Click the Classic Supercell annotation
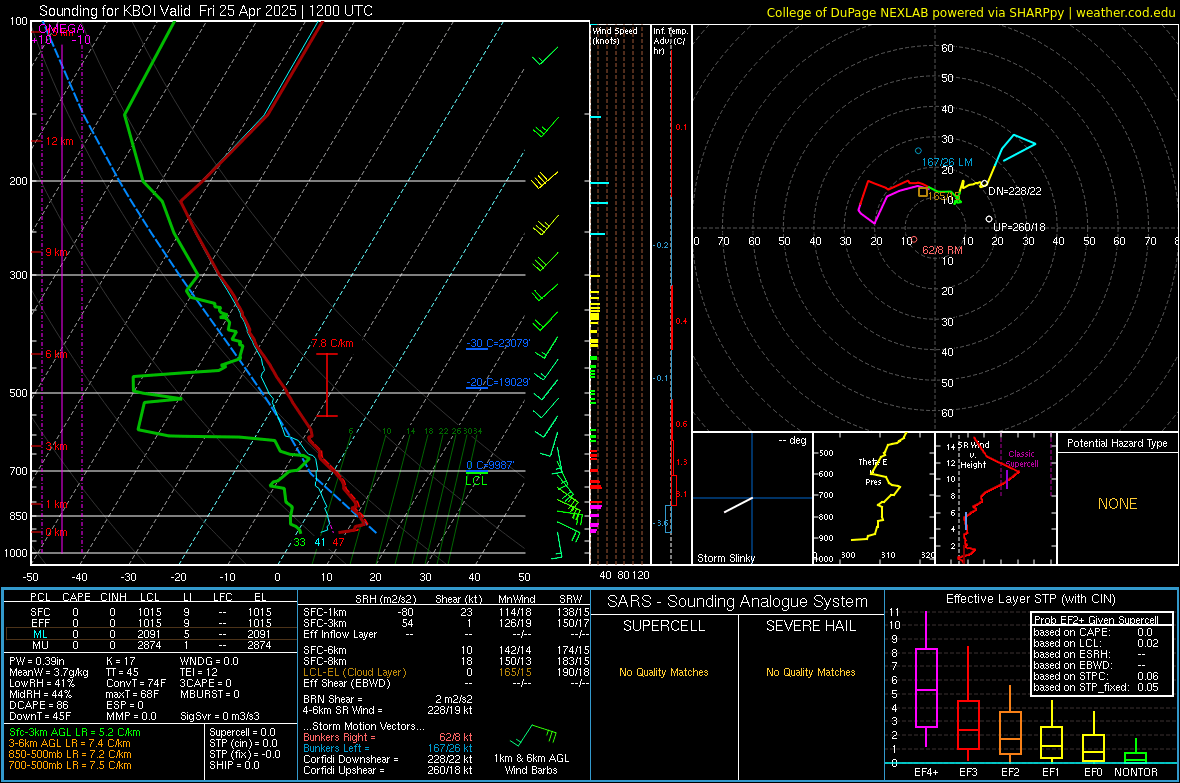The width and height of the screenshot is (1180, 783). [x=1022, y=459]
